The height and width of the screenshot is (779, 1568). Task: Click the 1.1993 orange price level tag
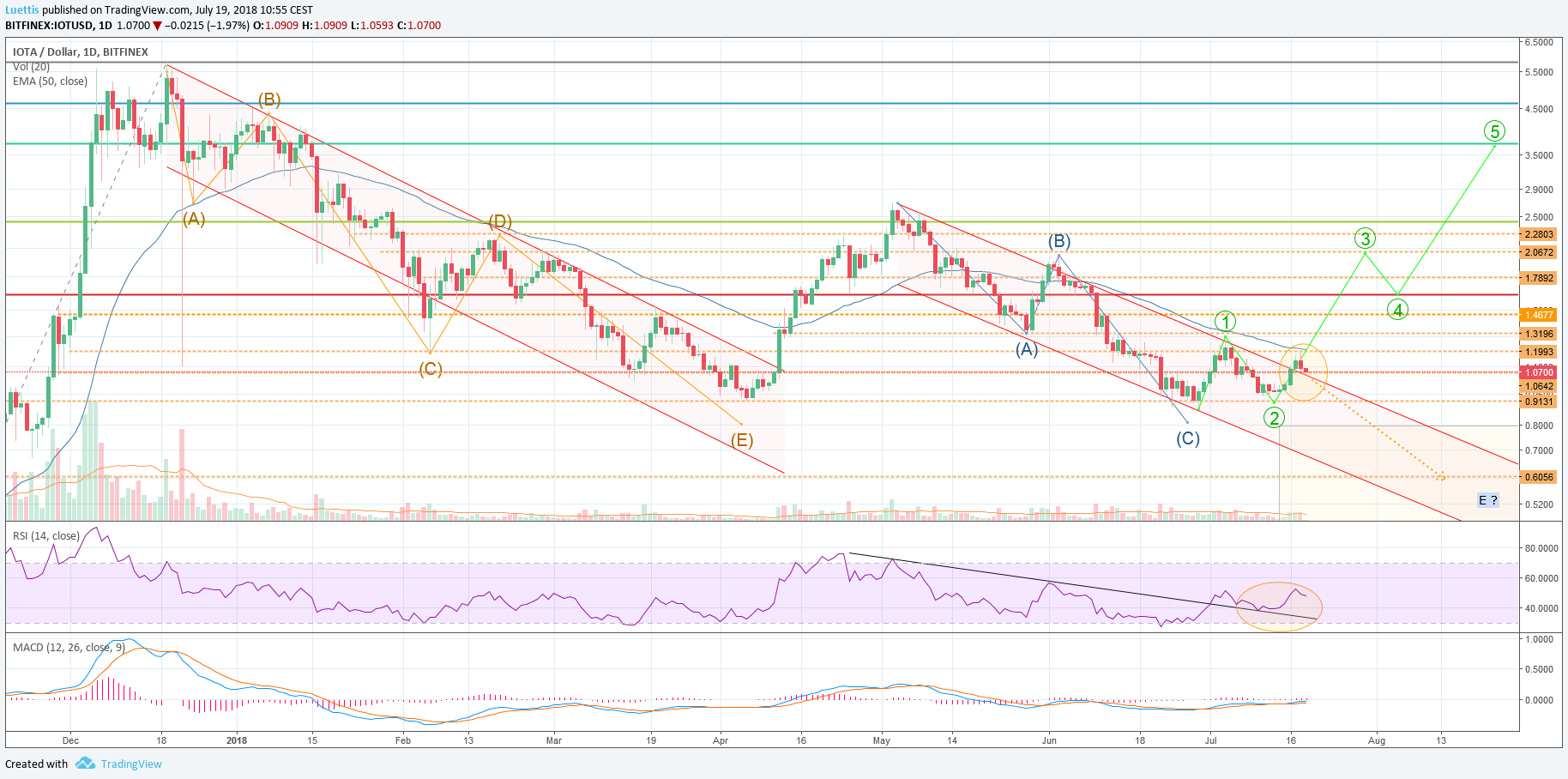tap(1539, 352)
